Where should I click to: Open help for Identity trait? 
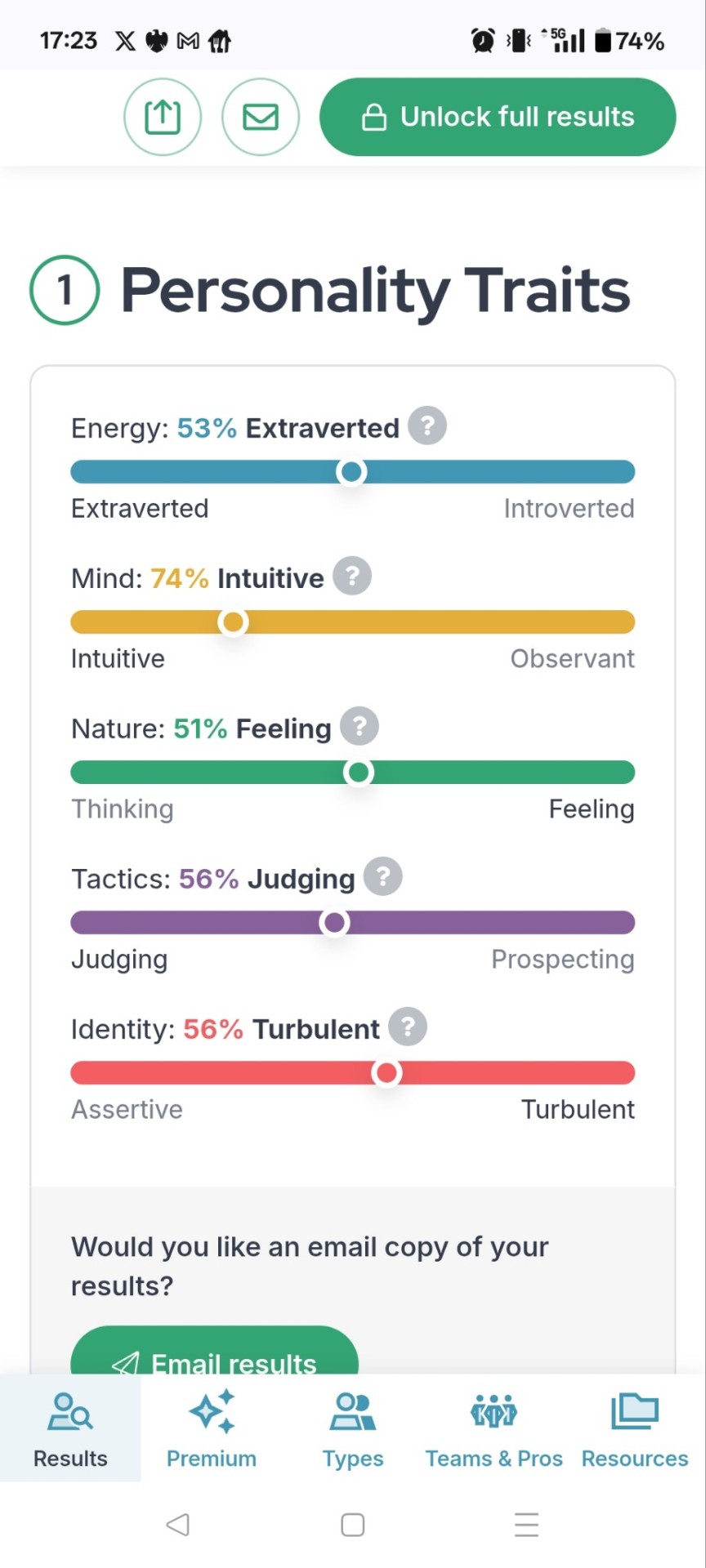408,1027
